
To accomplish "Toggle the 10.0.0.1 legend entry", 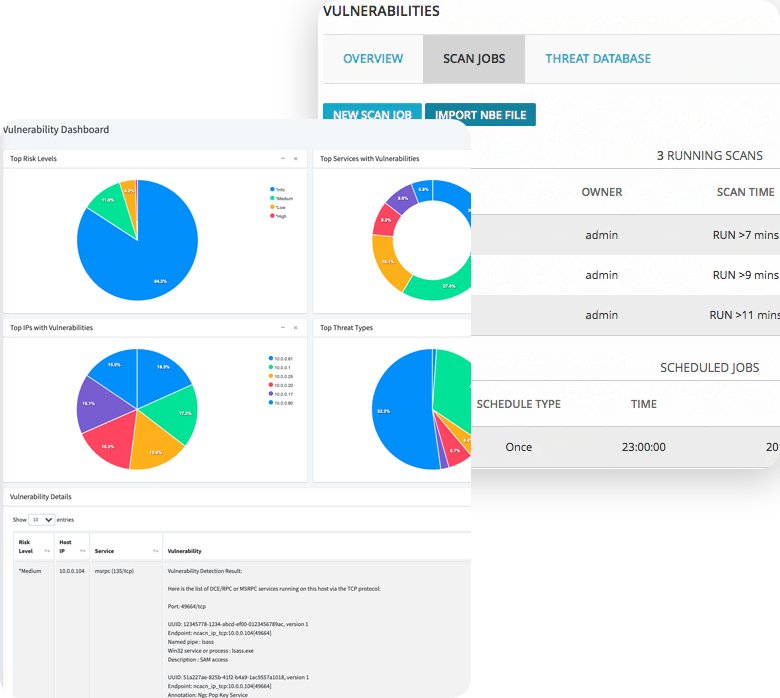I will [x=280, y=367].
